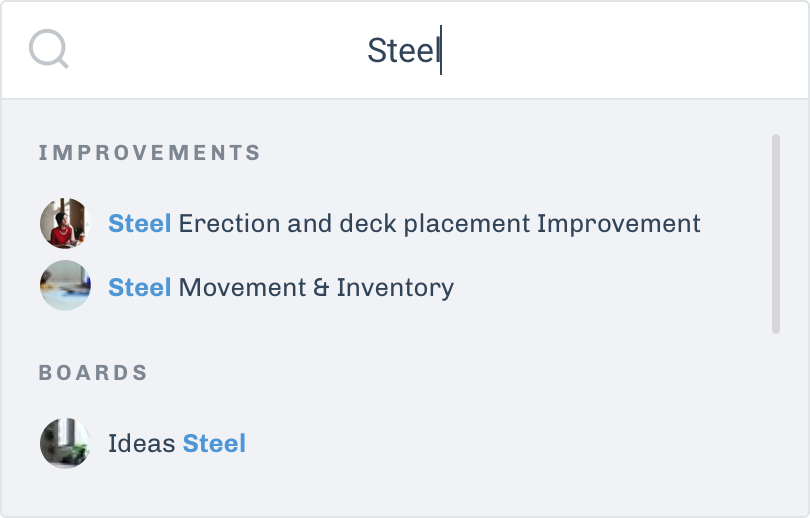Click the word "Inventory" in the second result

click(395, 288)
